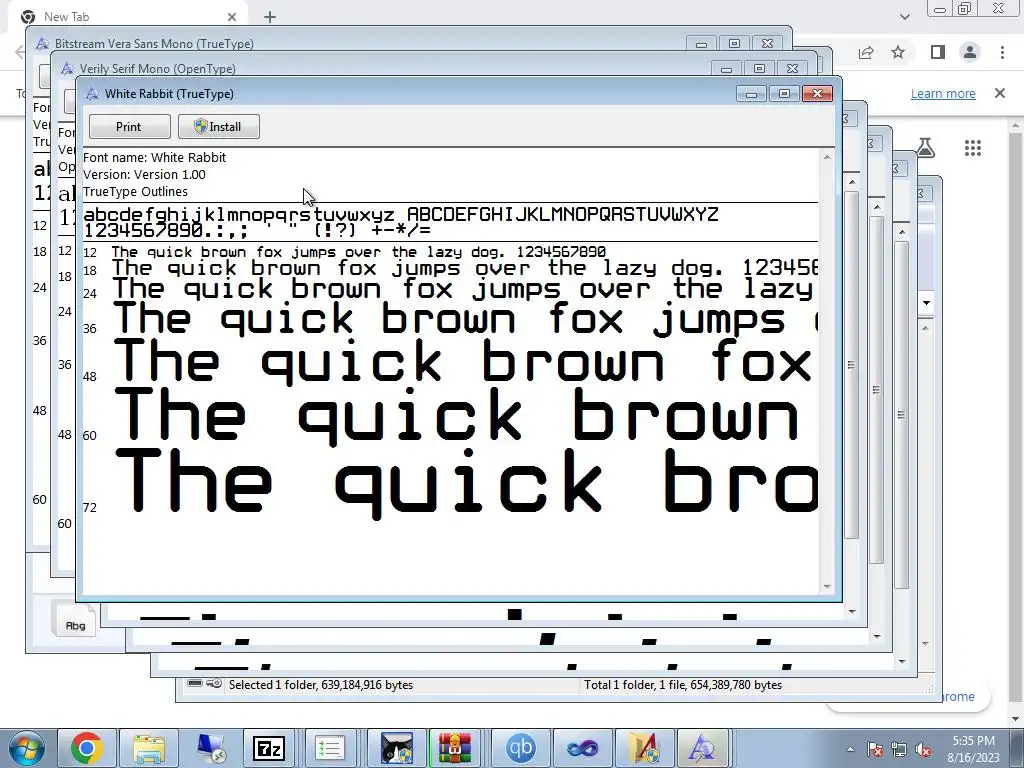Open Search Labs flask icon

[926, 148]
